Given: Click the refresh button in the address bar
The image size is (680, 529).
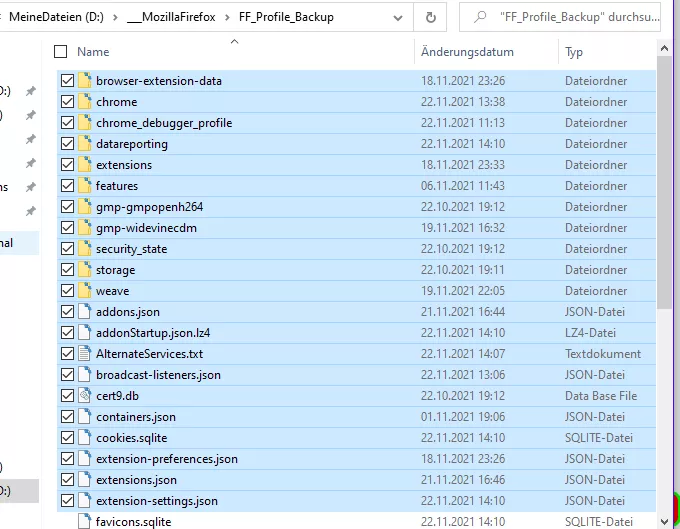Looking at the screenshot, I should 430,17.
